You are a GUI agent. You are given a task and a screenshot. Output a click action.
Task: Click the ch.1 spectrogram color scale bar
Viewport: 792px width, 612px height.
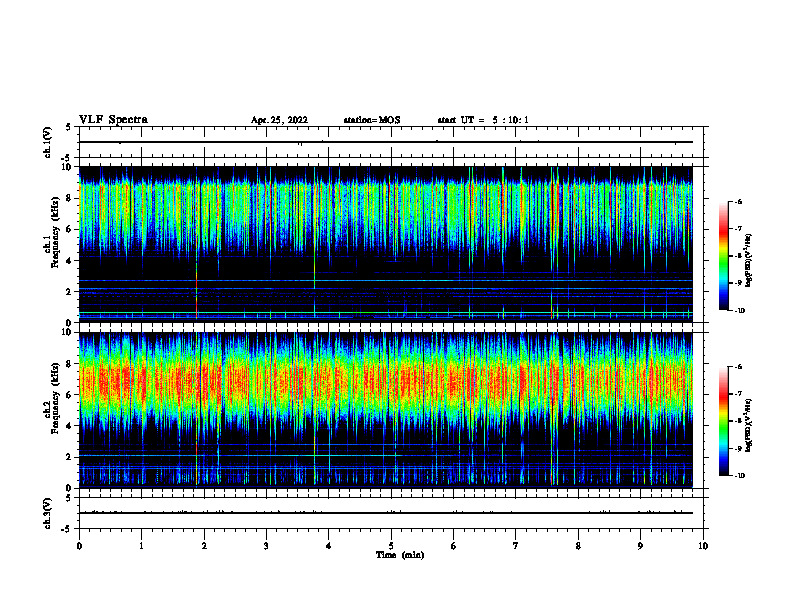tap(724, 256)
